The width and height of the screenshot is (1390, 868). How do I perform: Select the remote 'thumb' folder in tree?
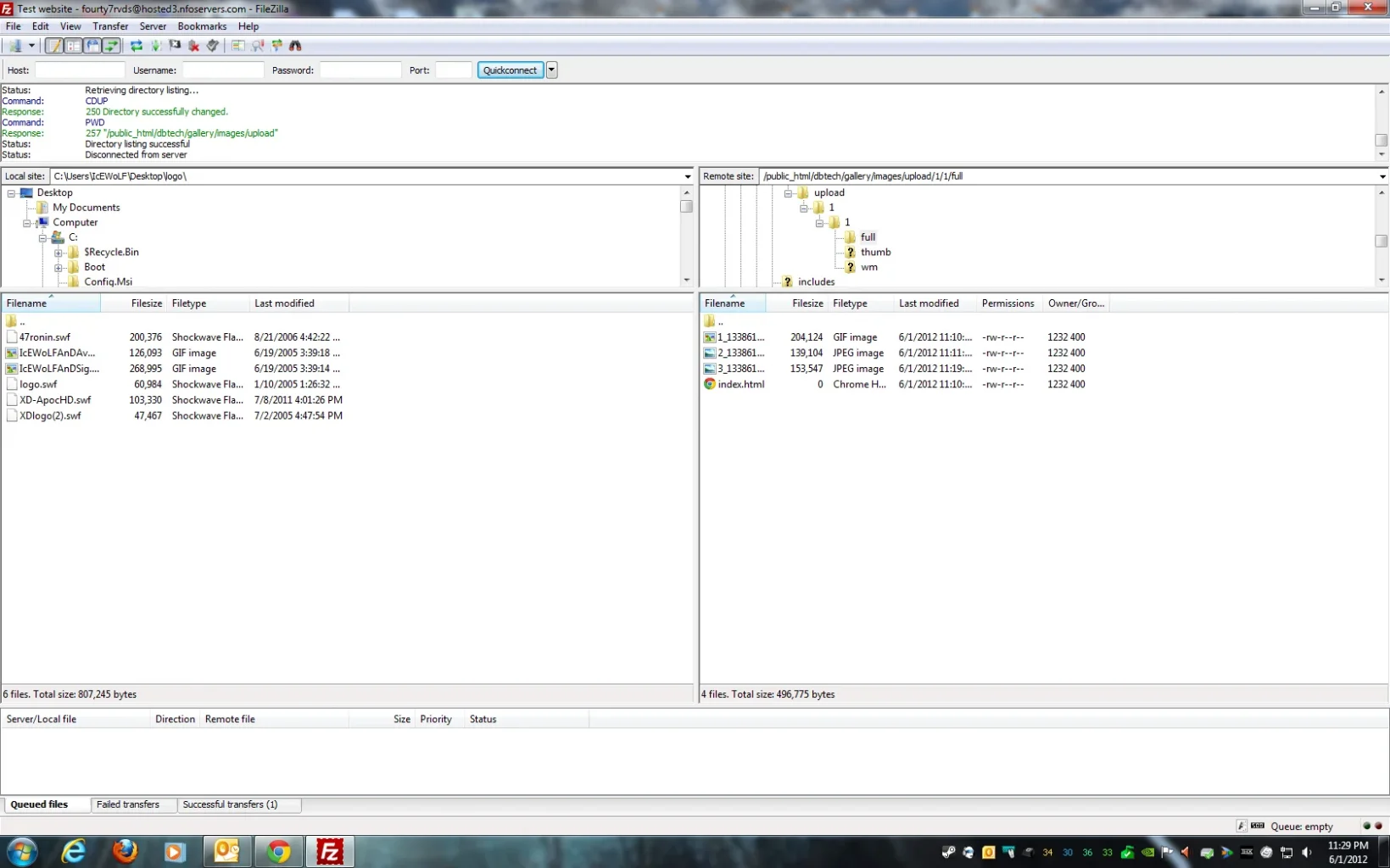[875, 252]
